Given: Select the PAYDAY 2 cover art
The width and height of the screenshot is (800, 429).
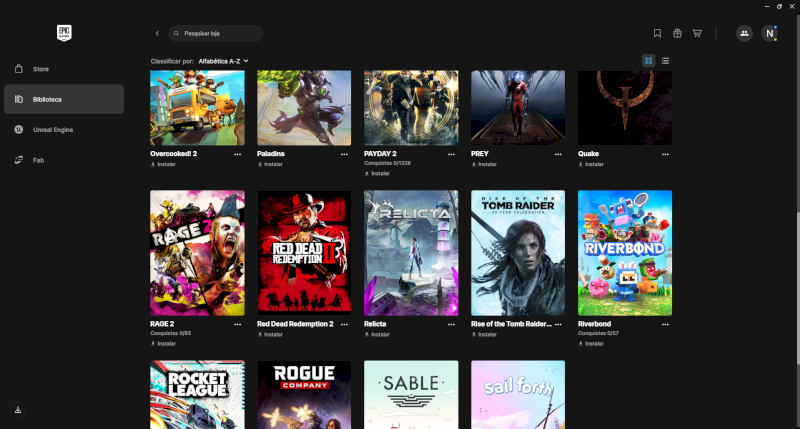Looking at the screenshot, I should click(x=411, y=108).
